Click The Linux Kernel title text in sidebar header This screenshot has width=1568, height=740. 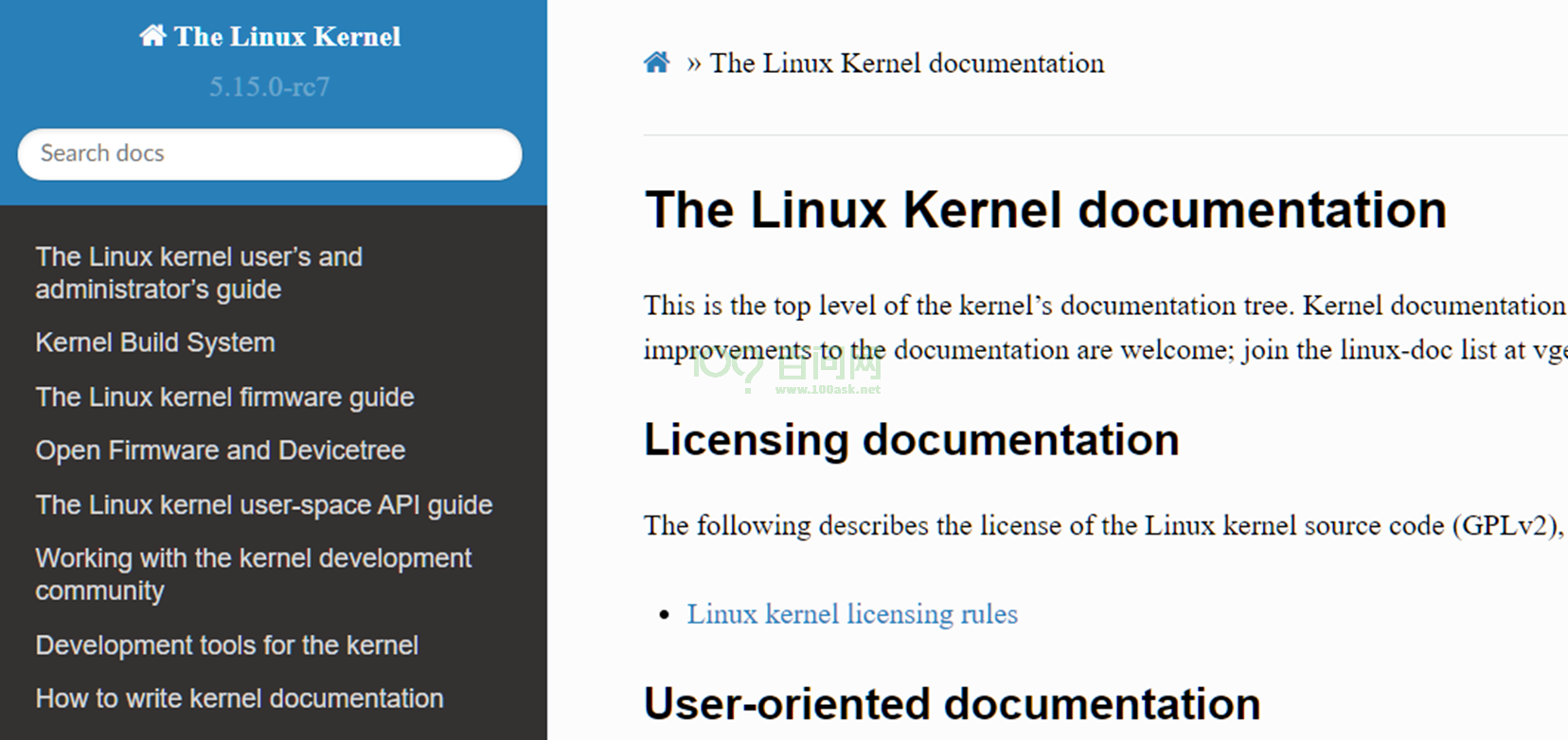coord(287,37)
